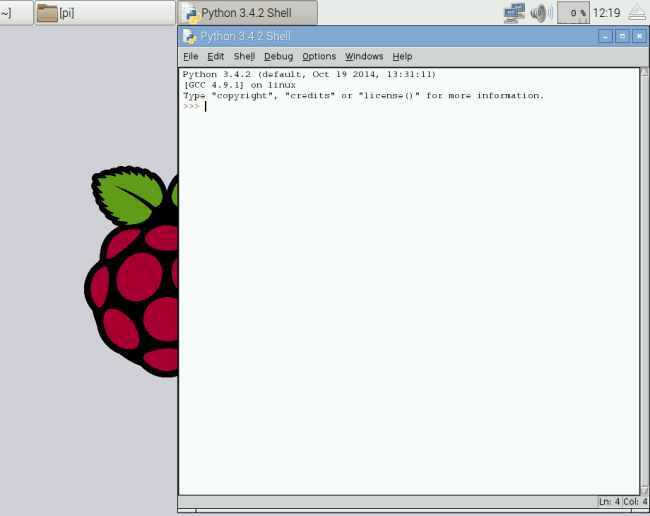Click the 'Col: 4' status bar entry

(x=635, y=501)
